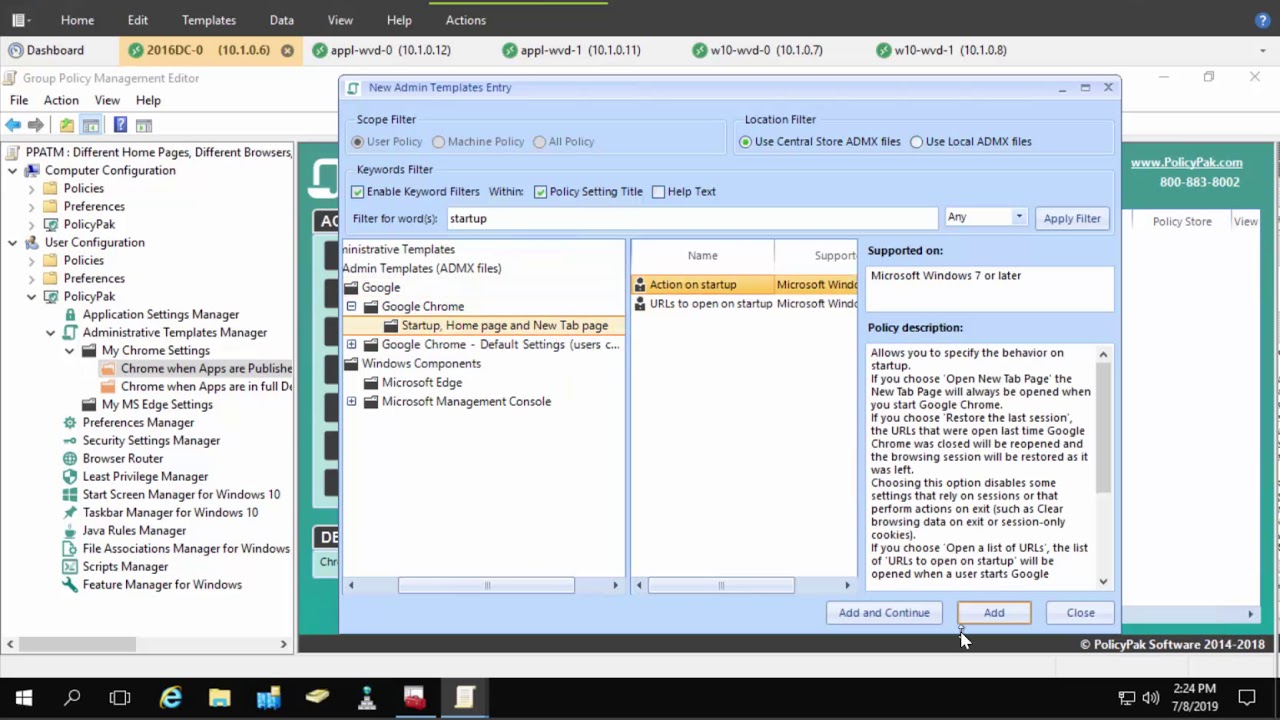The height and width of the screenshot is (720, 1280).
Task: Click the Close button in the dialog
Action: pyautogui.click(x=1080, y=613)
